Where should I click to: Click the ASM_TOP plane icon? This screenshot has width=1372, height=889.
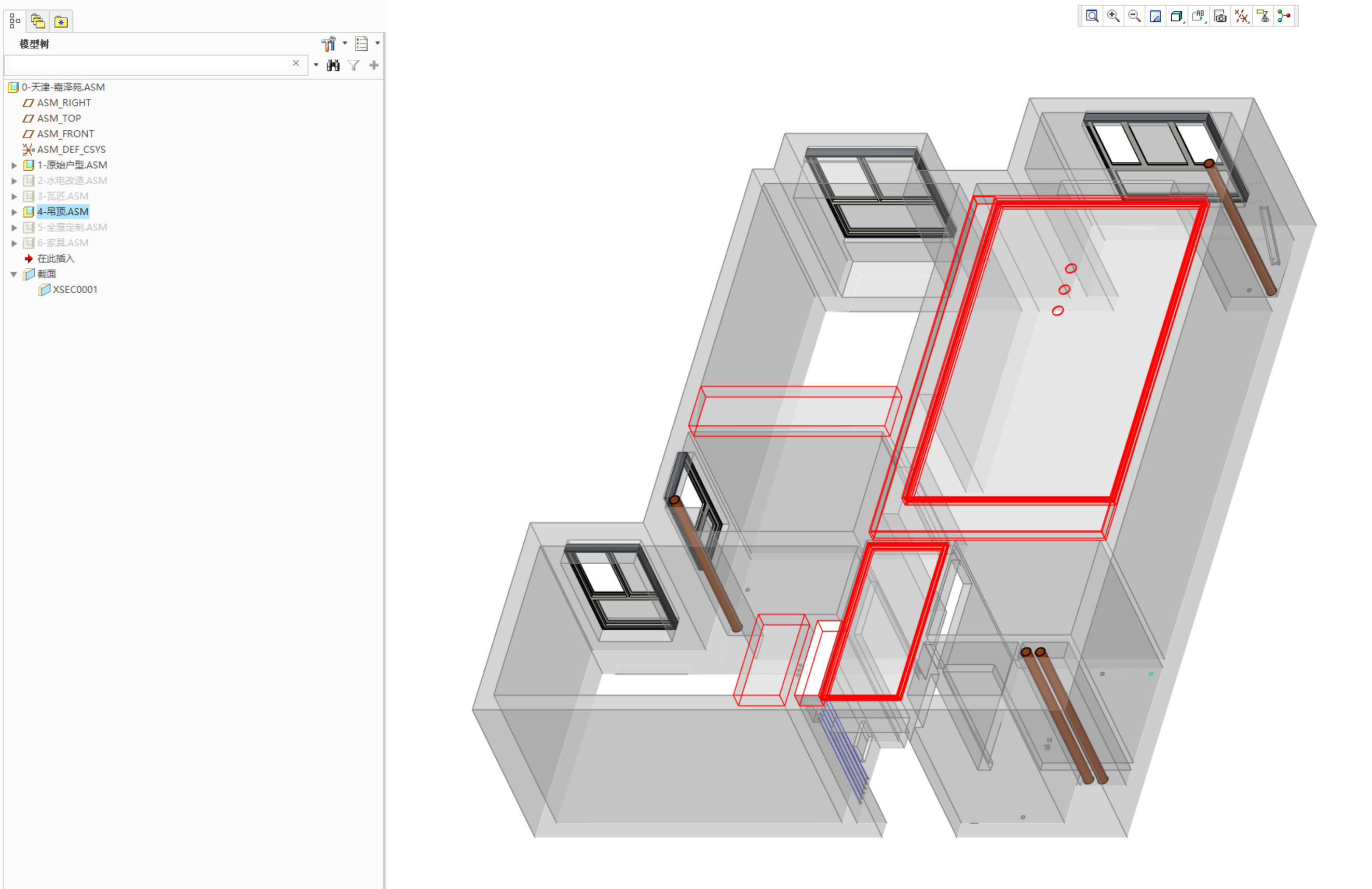[x=28, y=118]
